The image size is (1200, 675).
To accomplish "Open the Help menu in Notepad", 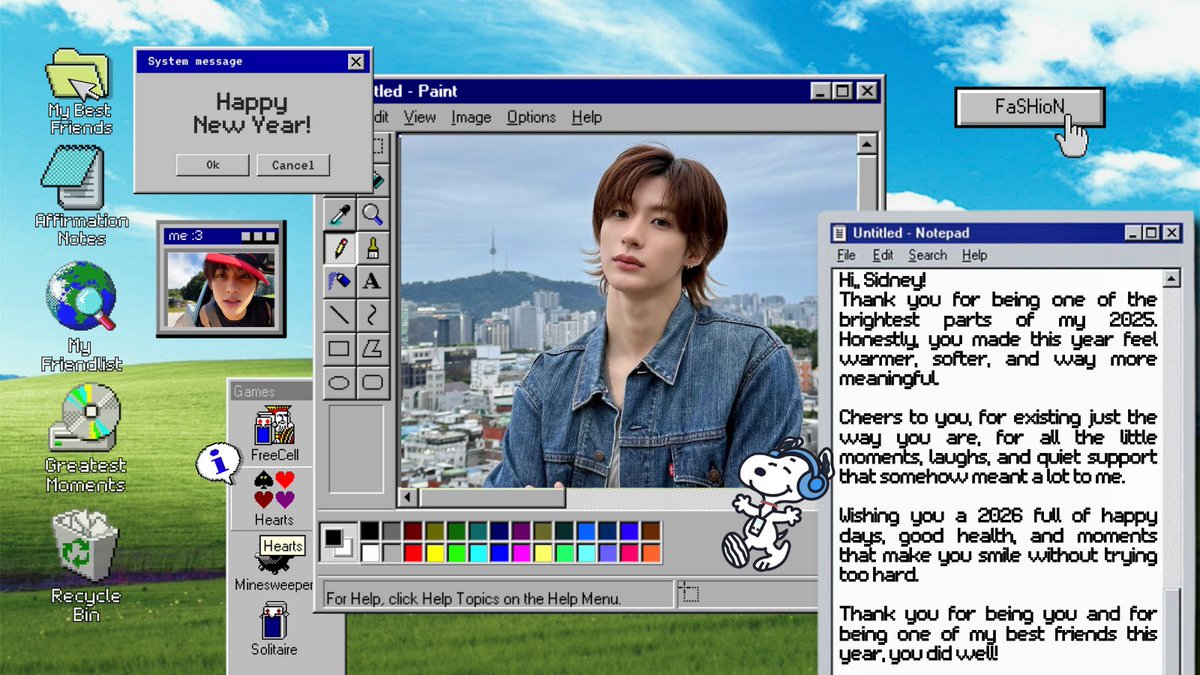I will (975, 255).
